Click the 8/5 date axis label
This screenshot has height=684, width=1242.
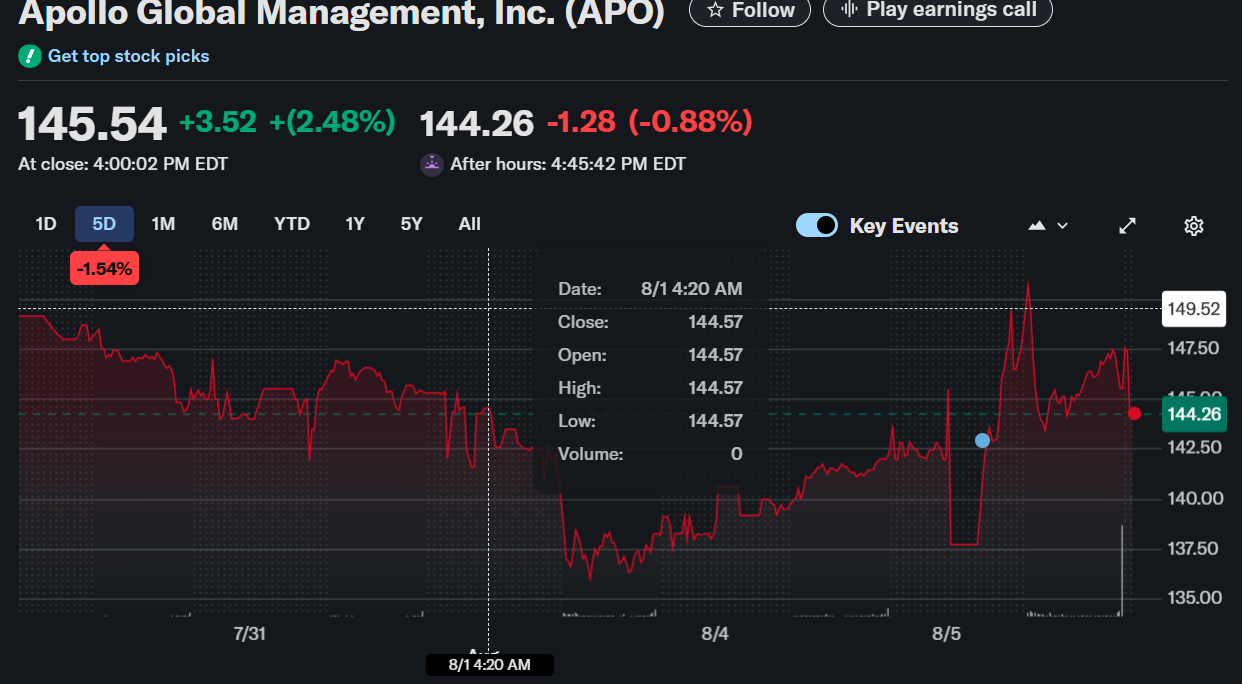(946, 634)
